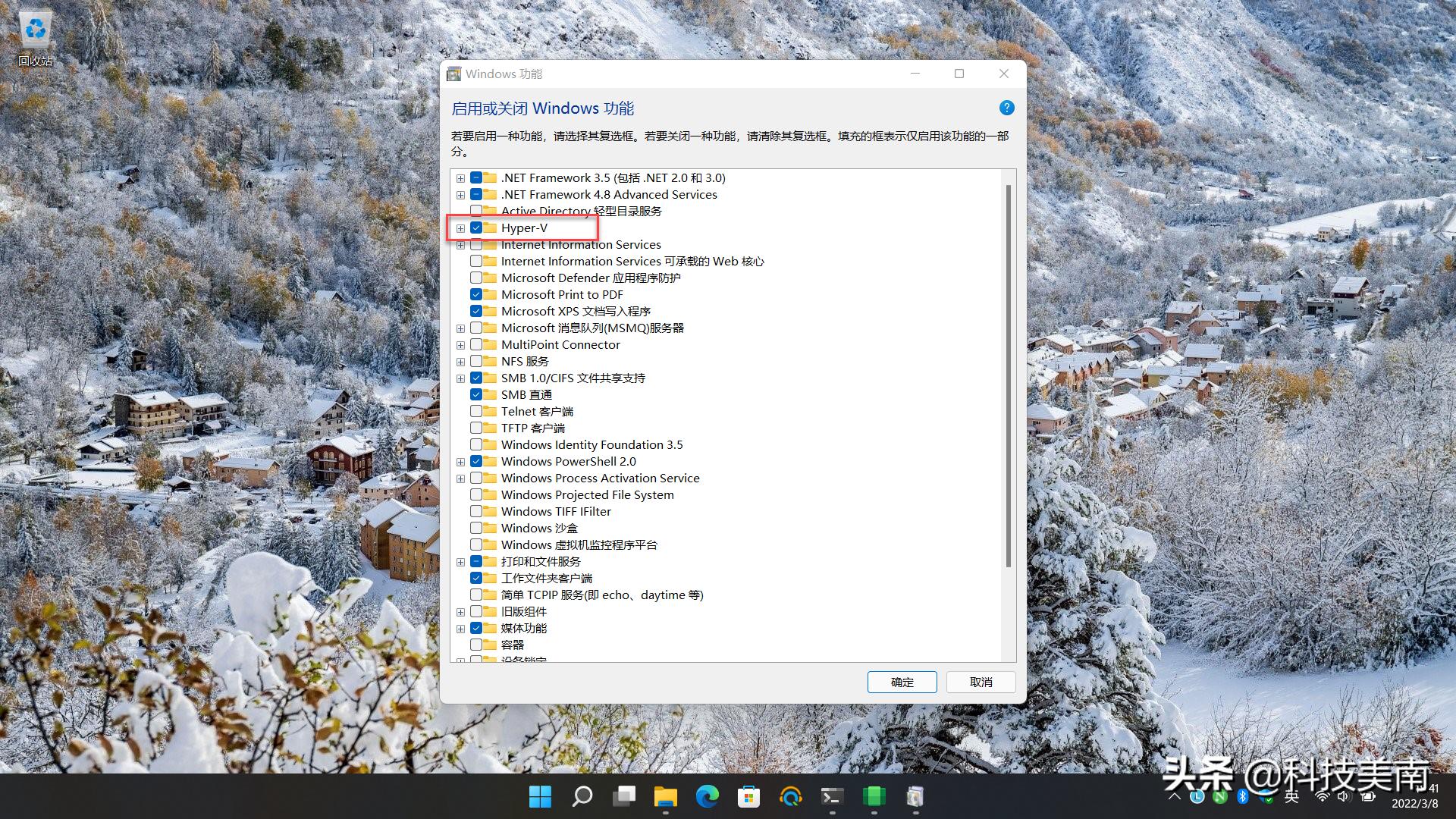The height and width of the screenshot is (819, 1456).
Task: Open Task View from the taskbar
Action: coord(623,797)
